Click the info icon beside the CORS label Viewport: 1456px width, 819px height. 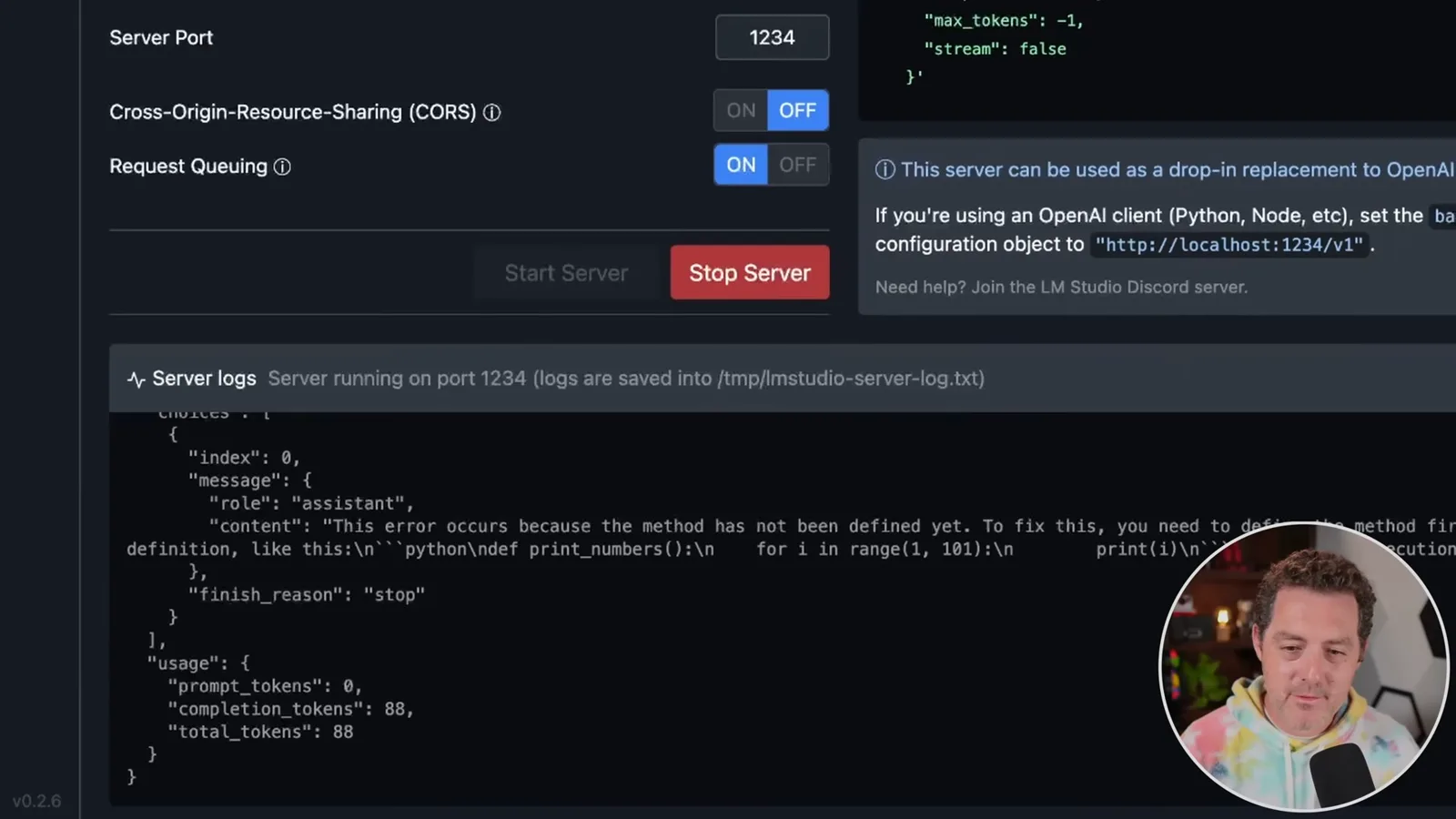491,112
